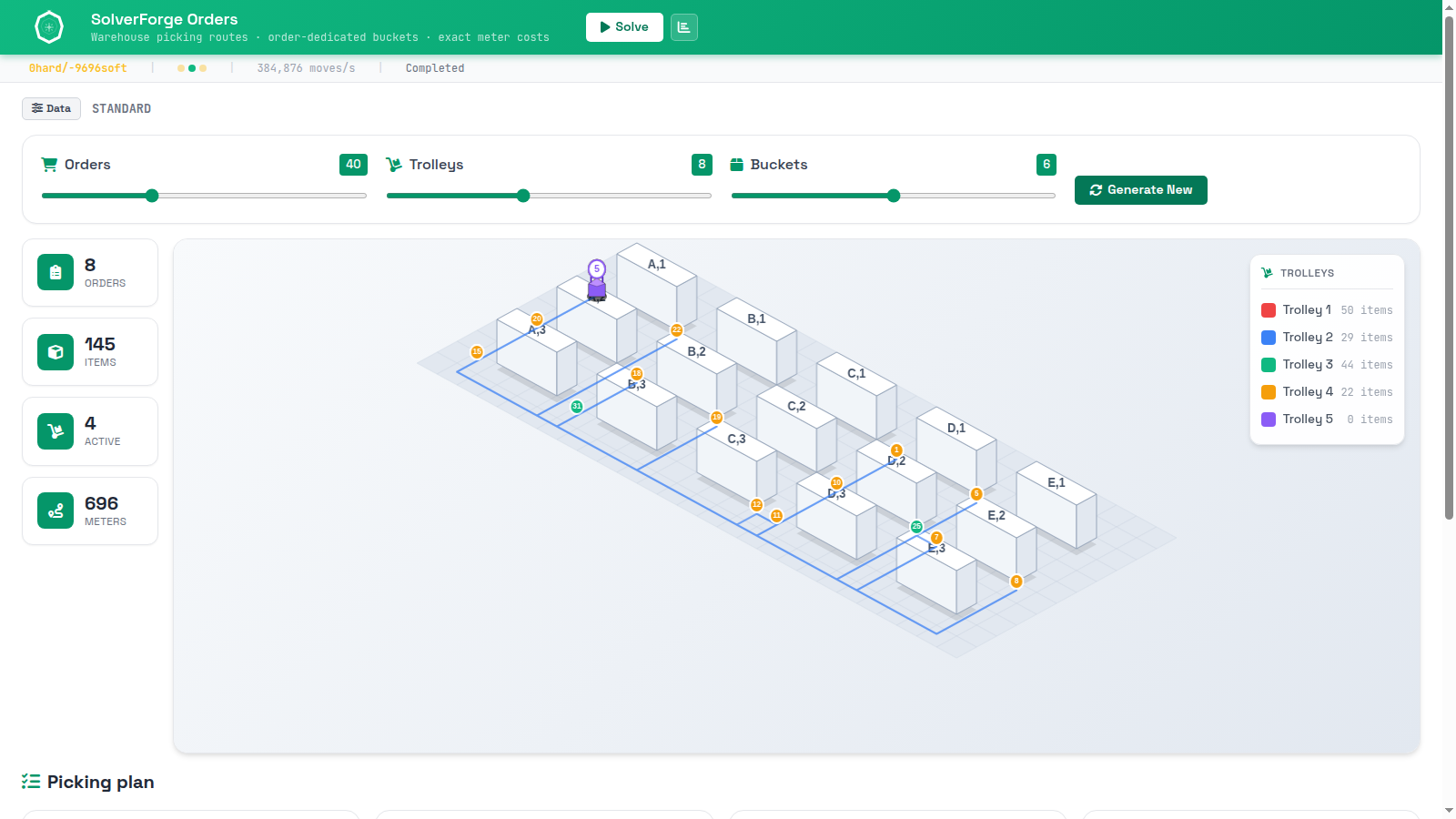
Task: Click the STANDARD dataset label
Action: coord(122,108)
